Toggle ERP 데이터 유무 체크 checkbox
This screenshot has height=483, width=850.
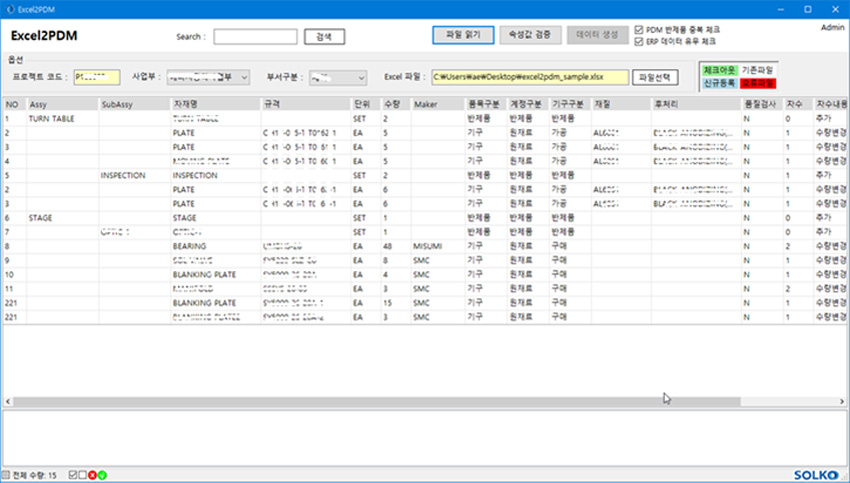pos(640,42)
